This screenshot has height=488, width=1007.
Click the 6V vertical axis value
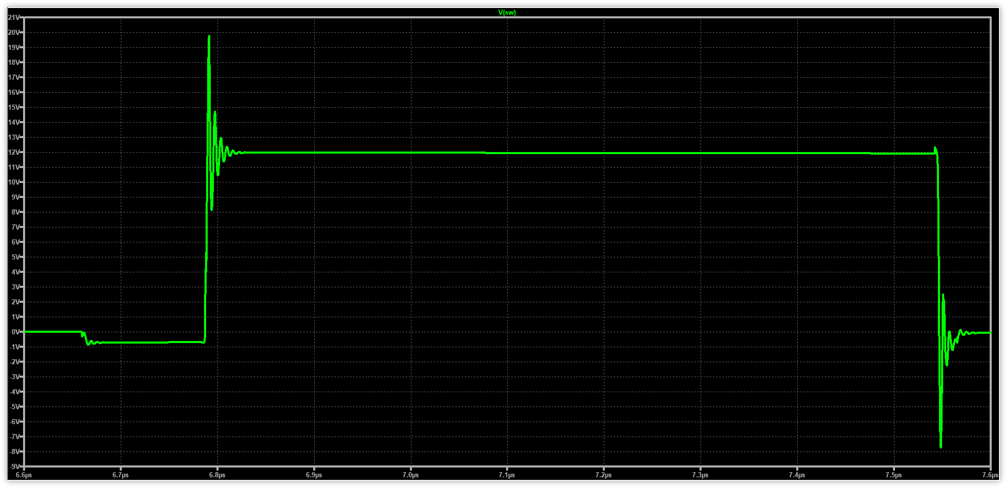[x=15, y=242]
